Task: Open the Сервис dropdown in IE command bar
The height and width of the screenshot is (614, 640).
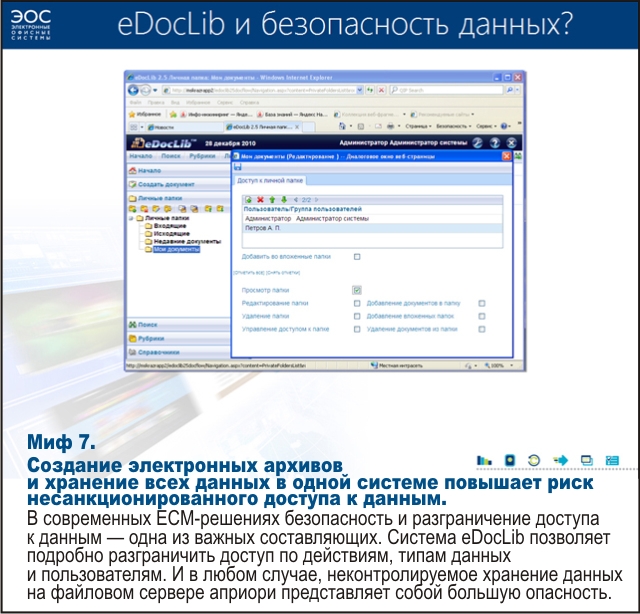Action: coord(486,126)
